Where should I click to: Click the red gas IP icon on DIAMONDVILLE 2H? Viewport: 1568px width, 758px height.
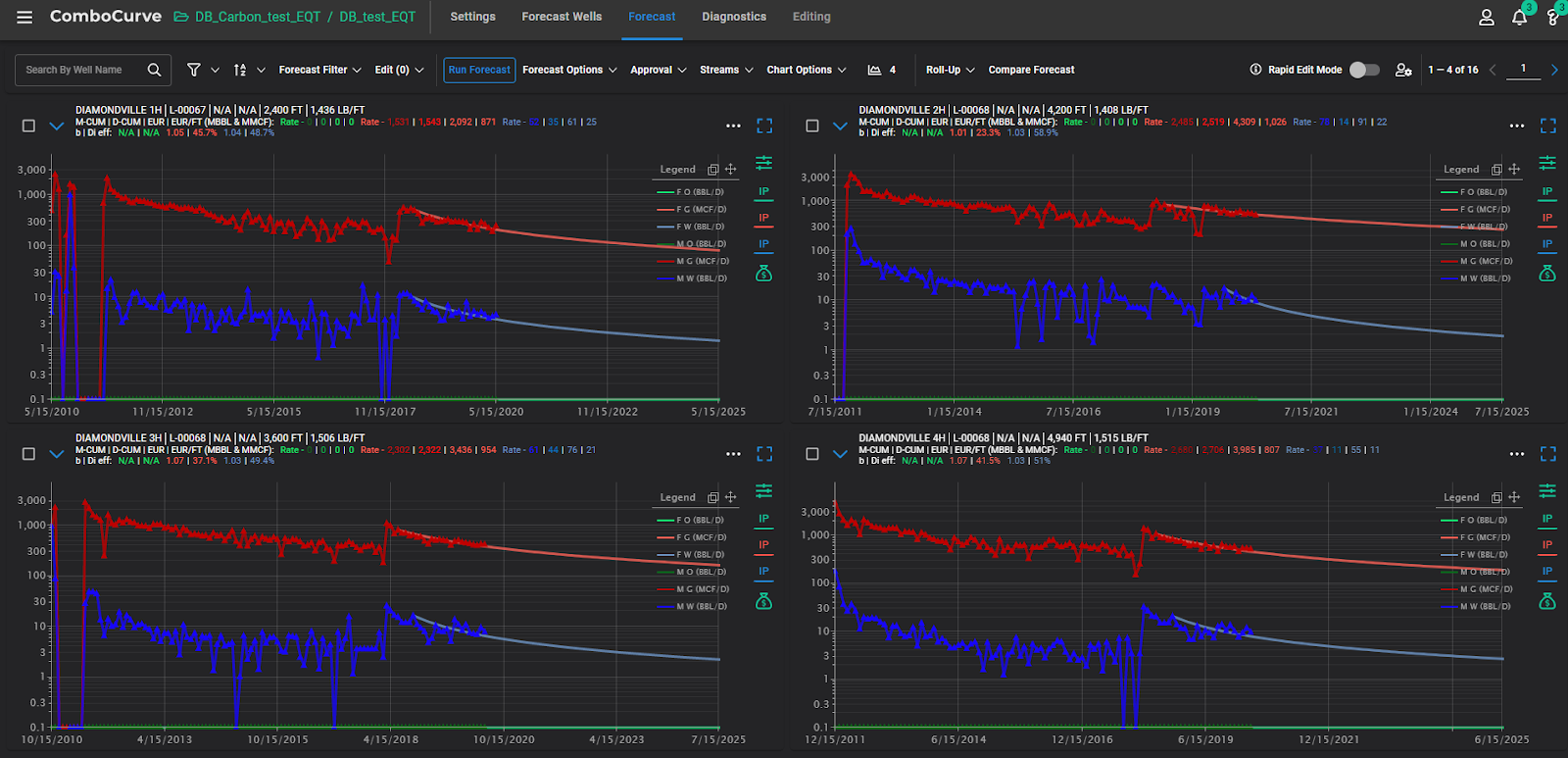tap(1547, 218)
